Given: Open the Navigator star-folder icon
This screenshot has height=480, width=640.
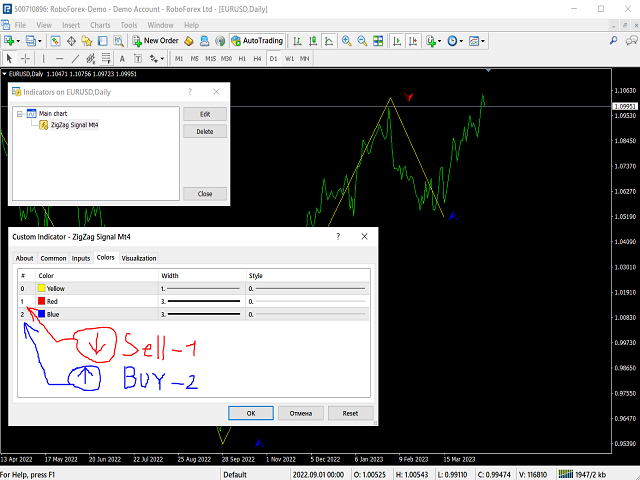Looking at the screenshot, I should point(87,41).
